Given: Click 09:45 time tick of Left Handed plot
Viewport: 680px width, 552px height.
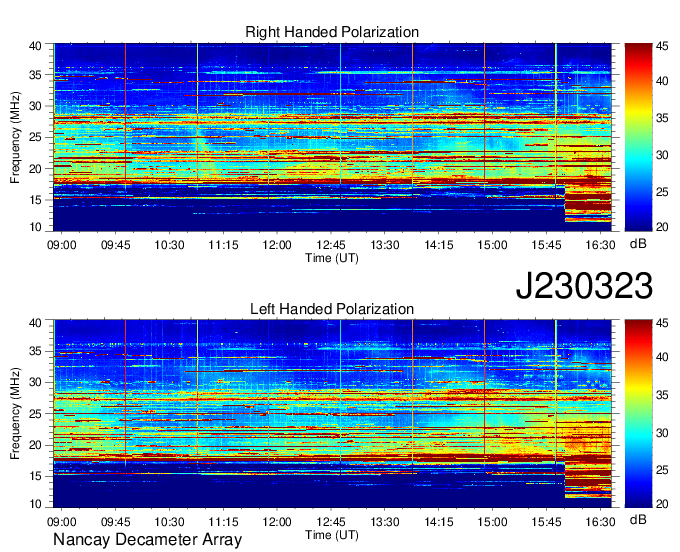Looking at the screenshot, I should point(115,522).
